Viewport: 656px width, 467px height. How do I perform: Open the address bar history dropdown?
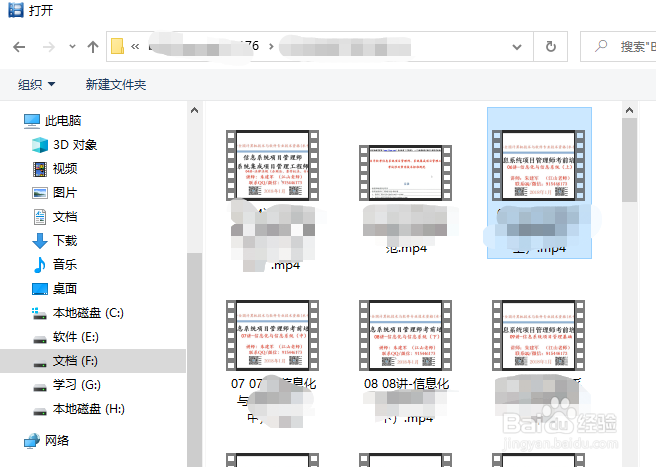point(517,47)
